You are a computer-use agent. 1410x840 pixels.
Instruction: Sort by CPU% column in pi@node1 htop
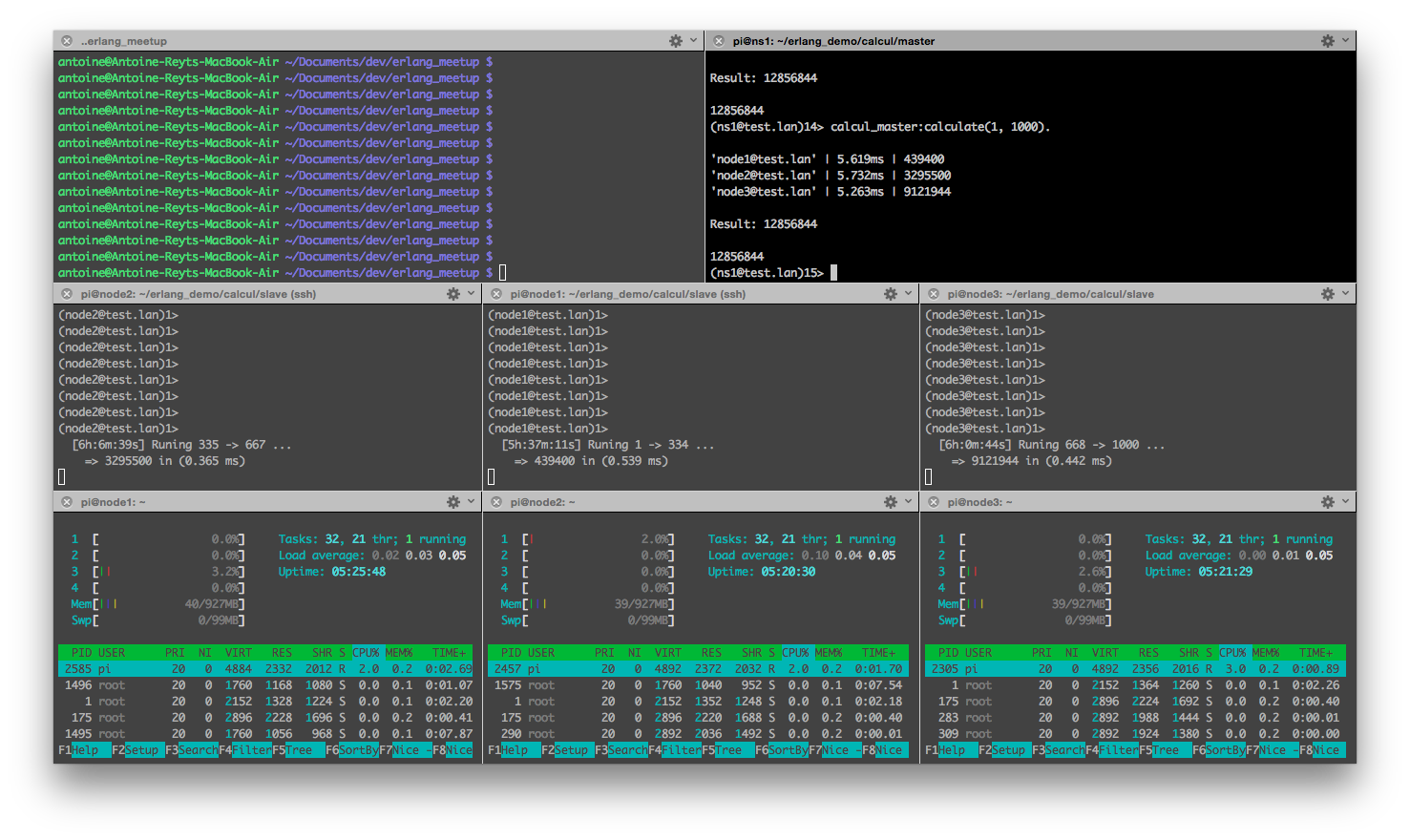(x=366, y=653)
